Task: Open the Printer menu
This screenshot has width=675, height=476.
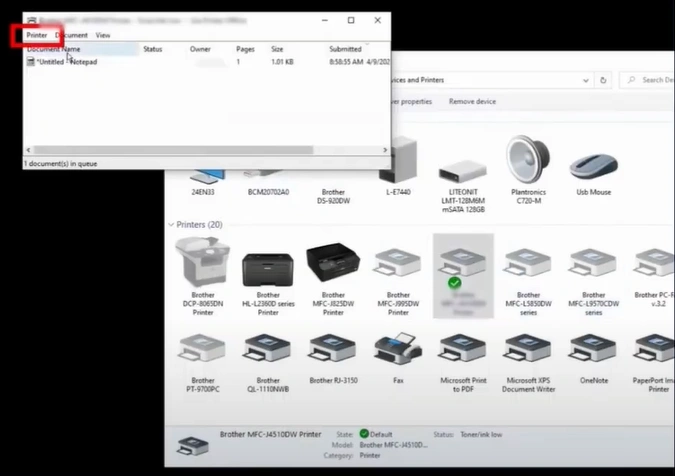Action: 37,35
